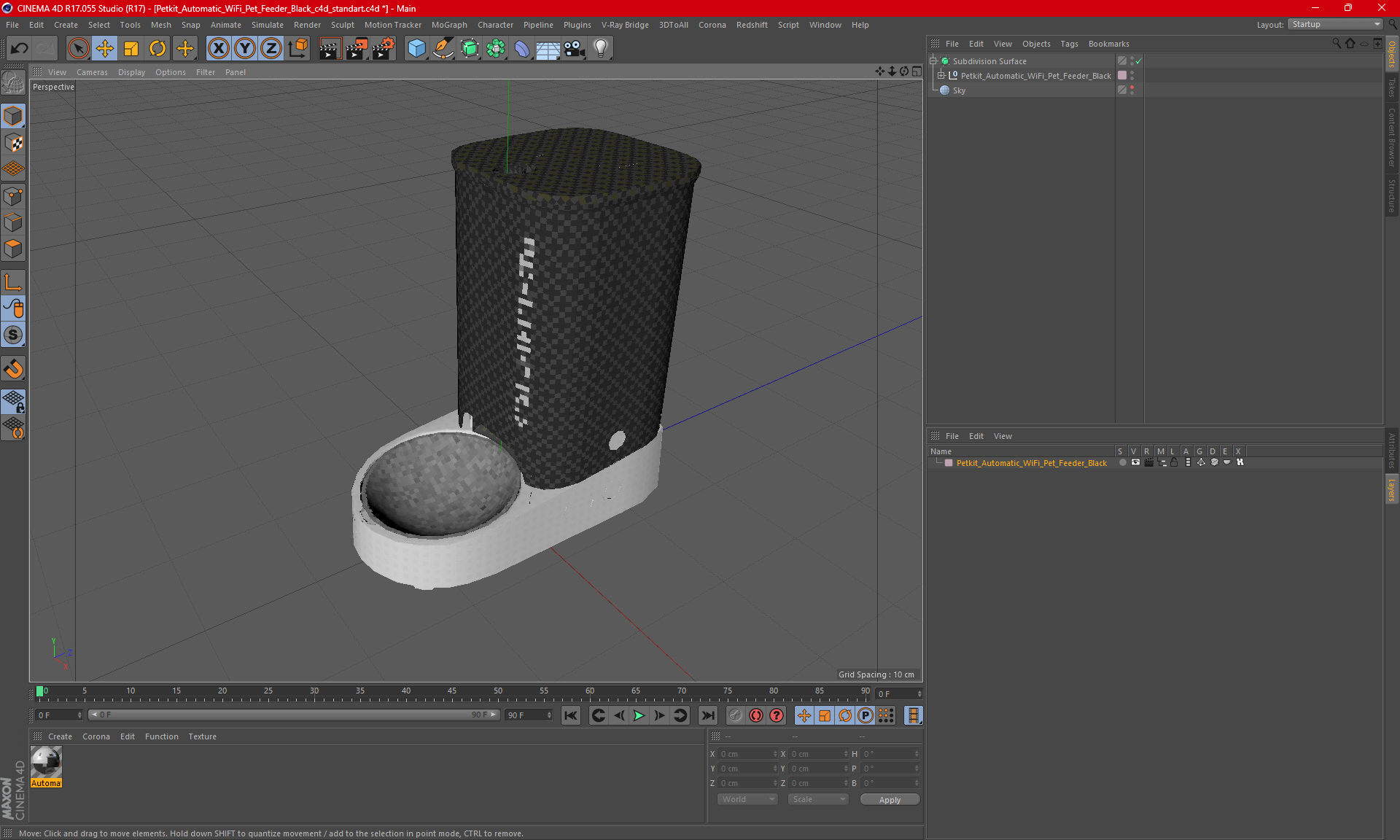Open the Layout Startup dropdown
Viewport: 1400px width, 840px height.
pos(1335,24)
